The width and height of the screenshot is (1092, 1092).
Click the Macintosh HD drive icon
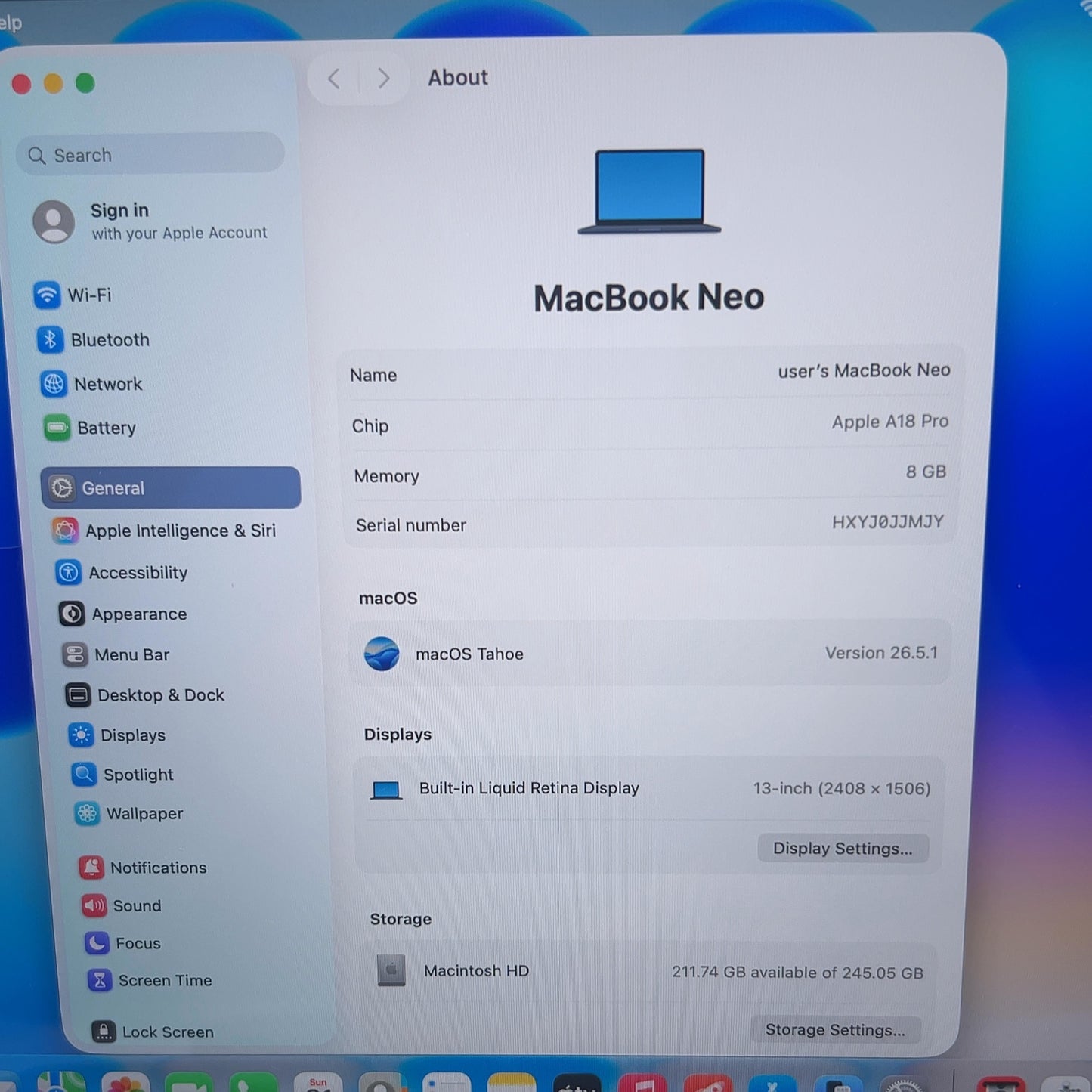click(x=391, y=970)
